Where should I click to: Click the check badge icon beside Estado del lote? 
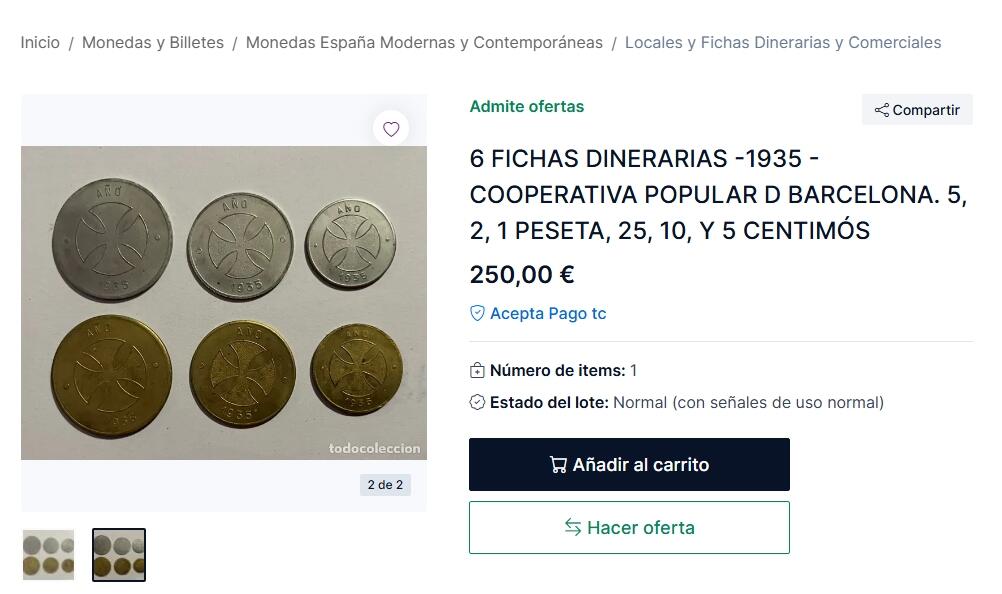point(477,403)
